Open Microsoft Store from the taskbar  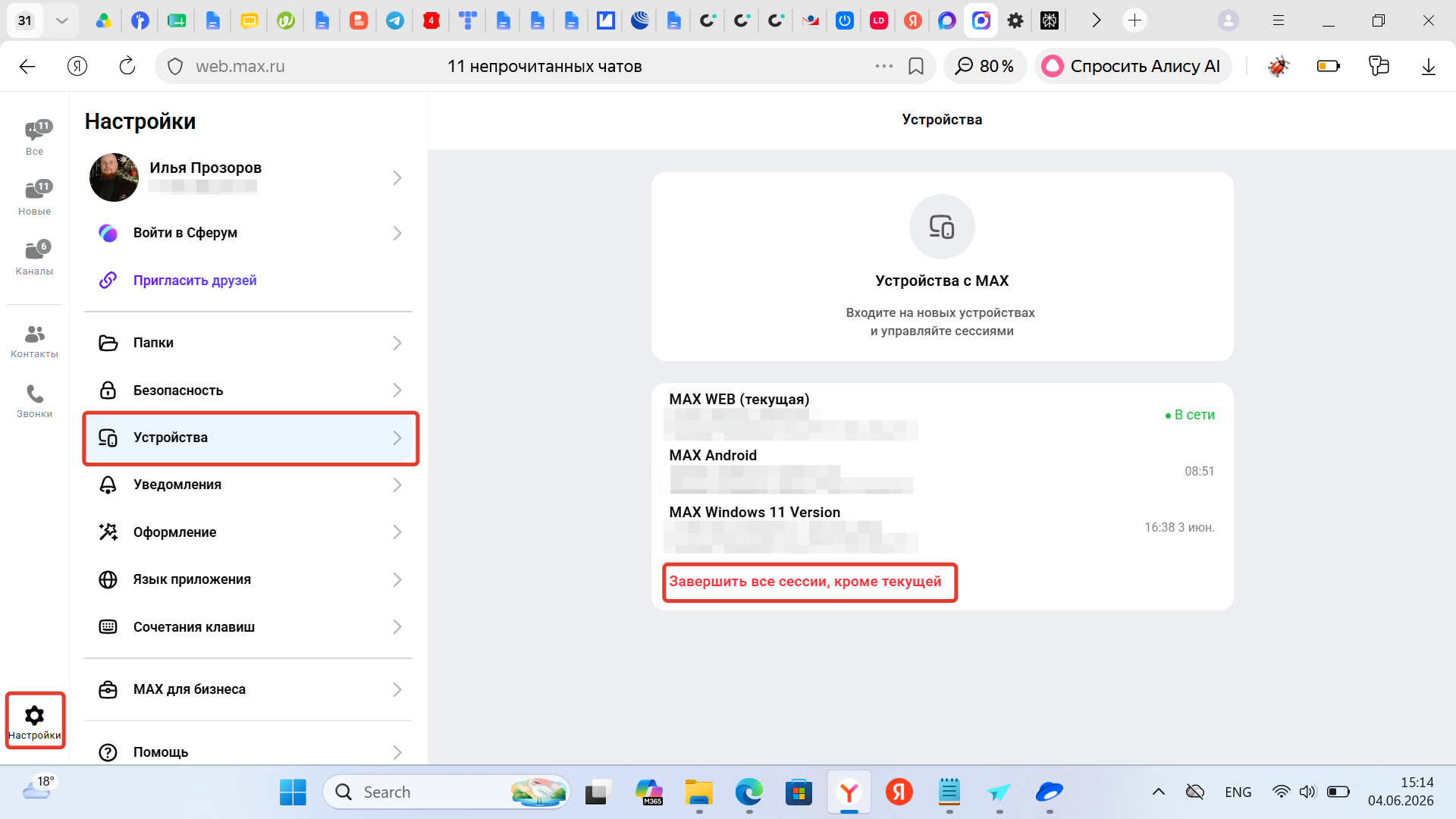pyautogui.click(x=799, y=792)
